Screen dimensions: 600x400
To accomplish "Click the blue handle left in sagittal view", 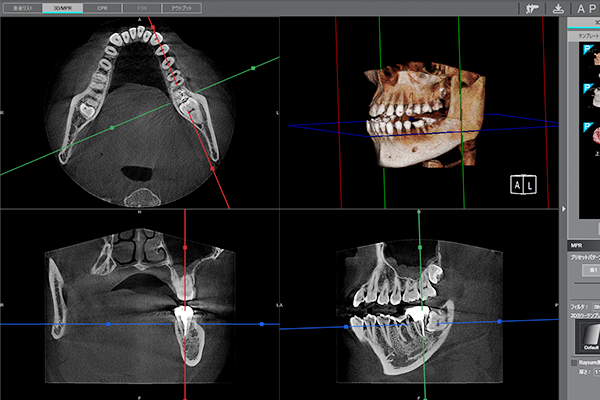I will tap(346, 327).
